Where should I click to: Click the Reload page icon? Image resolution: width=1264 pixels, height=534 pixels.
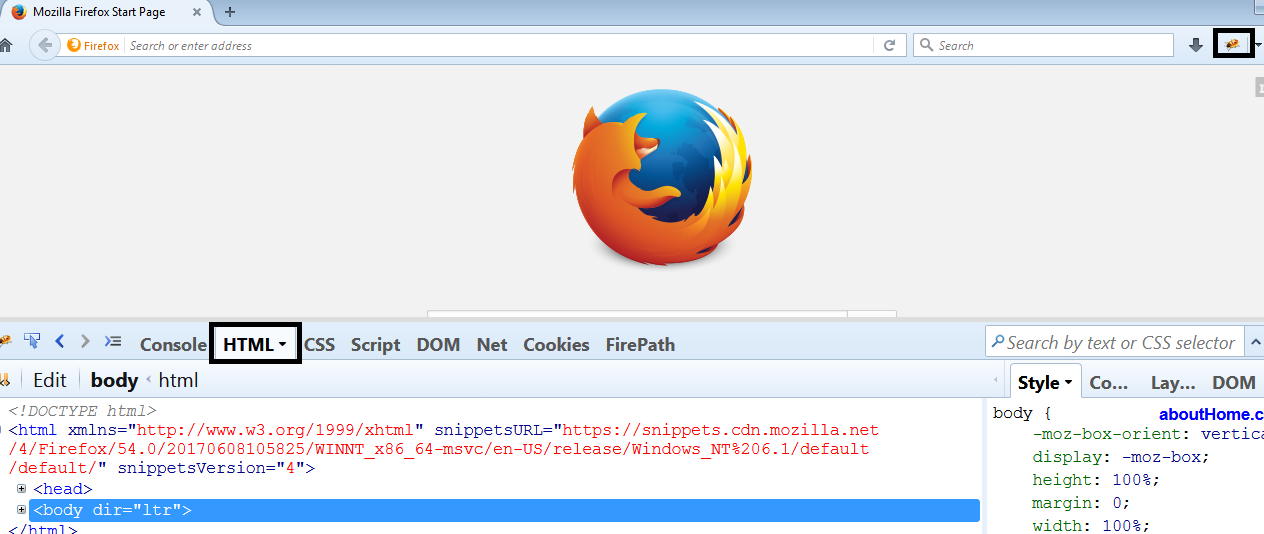889,45
